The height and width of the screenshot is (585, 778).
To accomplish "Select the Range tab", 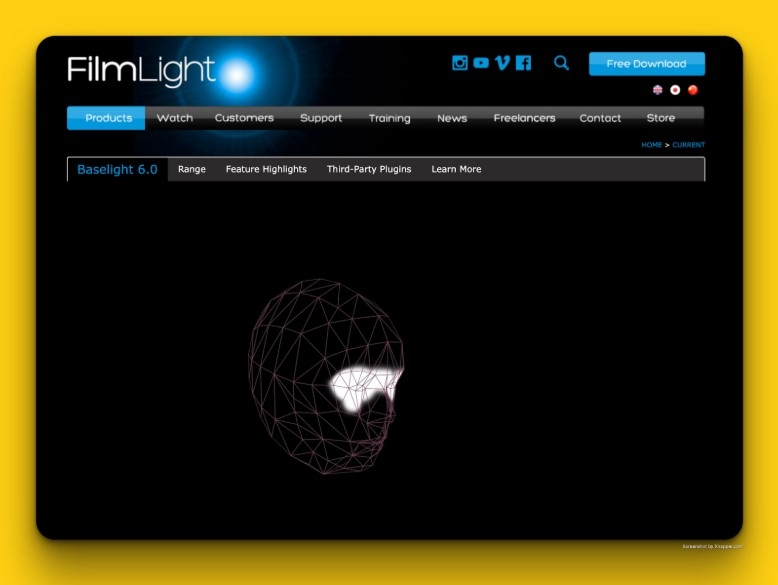I will pyautogui.click(x=192, y=169).
